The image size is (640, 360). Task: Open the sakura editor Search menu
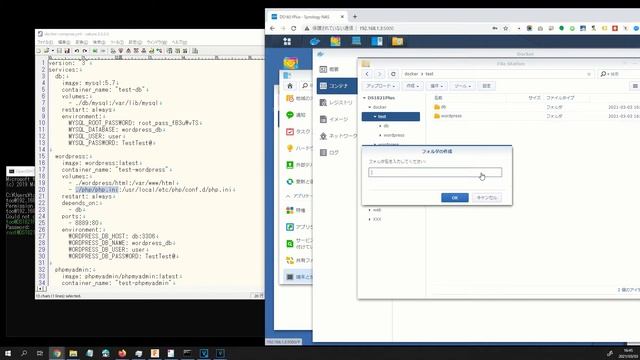coord(99,42)
